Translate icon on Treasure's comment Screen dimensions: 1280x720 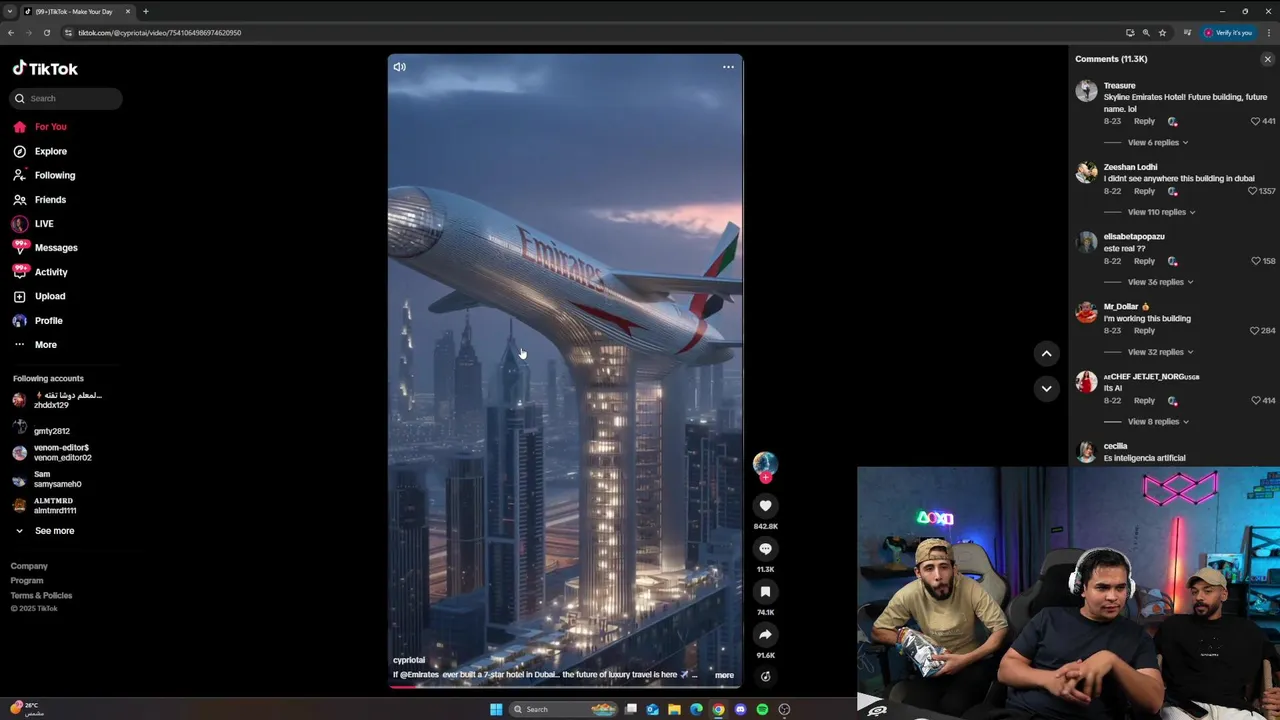[x=1173, y=122]
